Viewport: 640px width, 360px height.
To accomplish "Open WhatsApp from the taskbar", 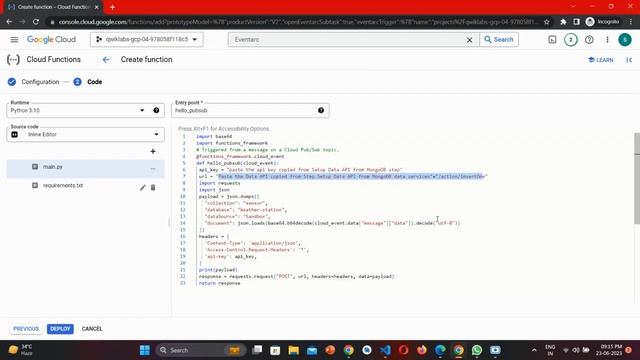I will (x=477, y=350).
